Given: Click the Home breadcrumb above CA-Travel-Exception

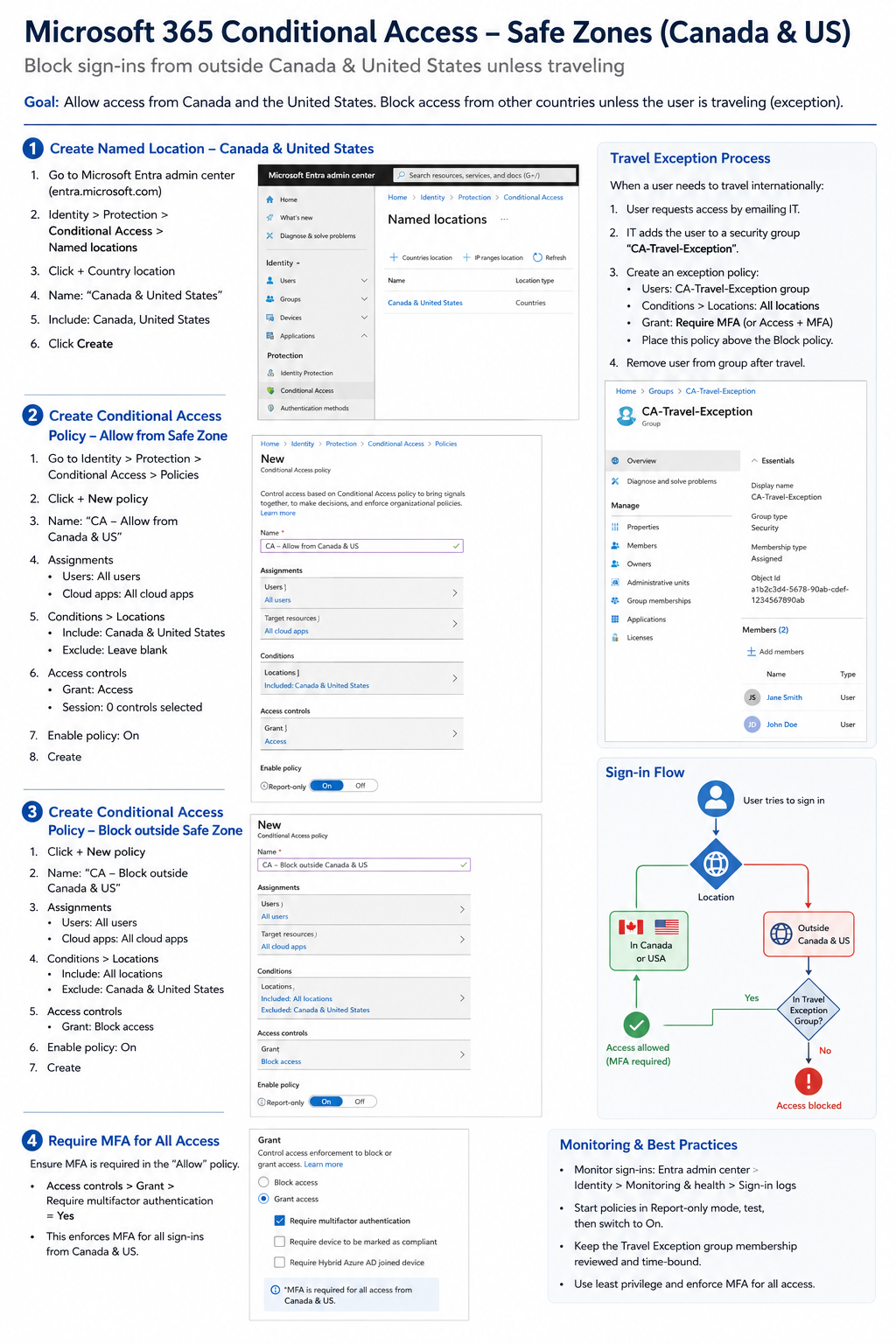Looking at the screenshot, I should pyautogui.click(x=626, y=391).
